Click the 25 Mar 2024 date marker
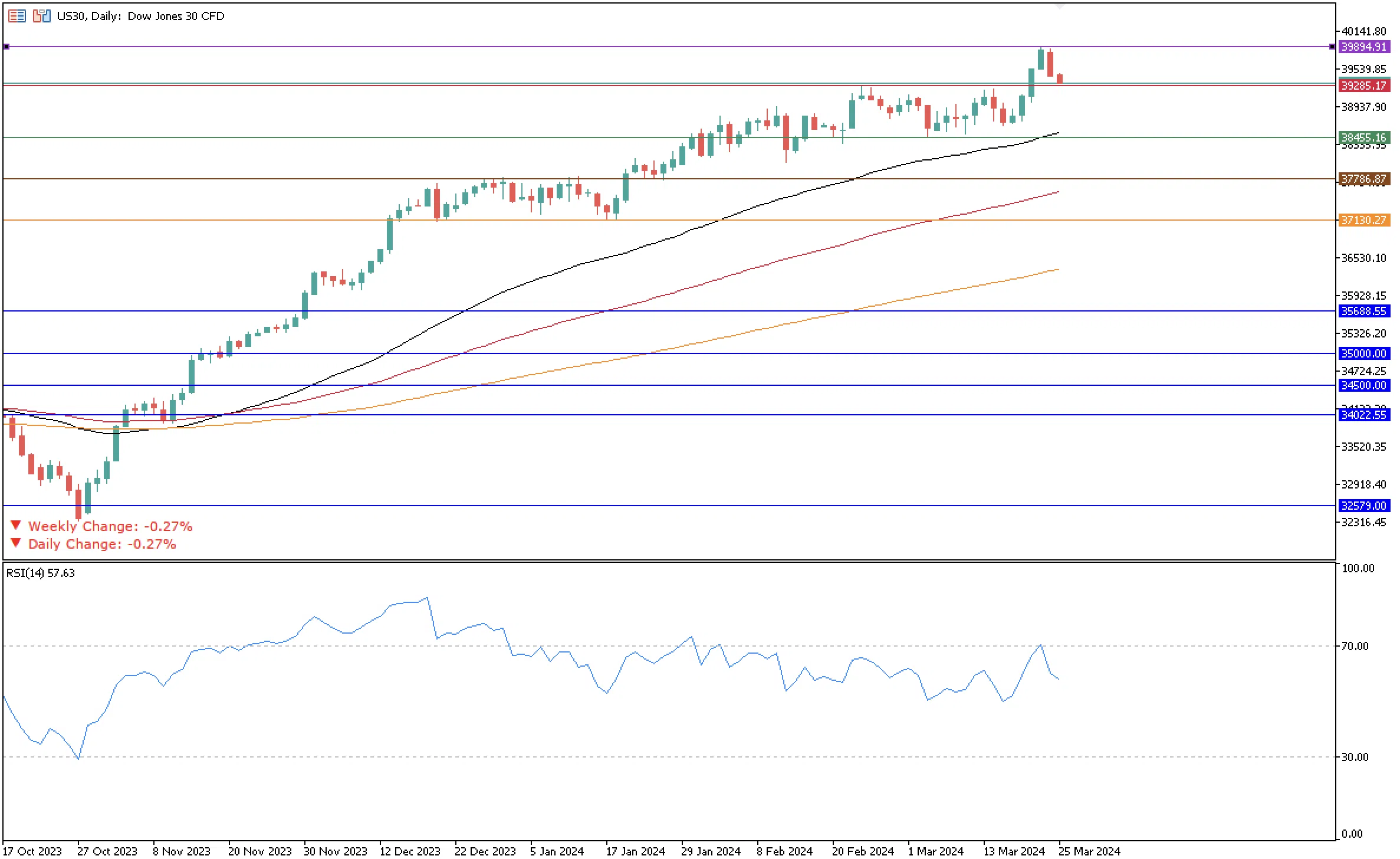 point(1089,851)
